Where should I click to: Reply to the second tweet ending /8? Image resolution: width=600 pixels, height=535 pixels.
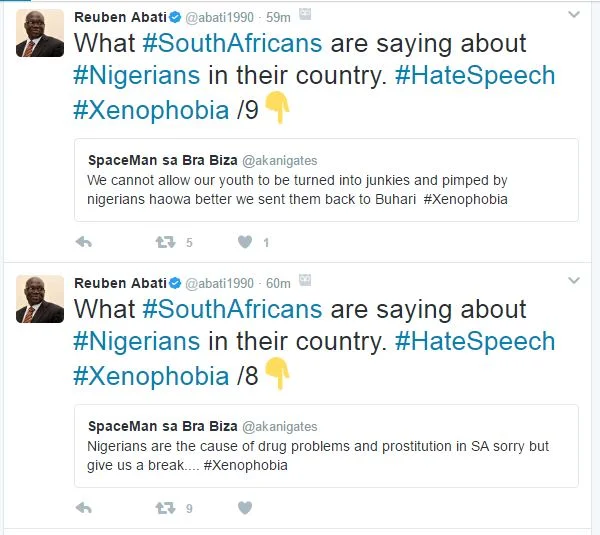84,508
